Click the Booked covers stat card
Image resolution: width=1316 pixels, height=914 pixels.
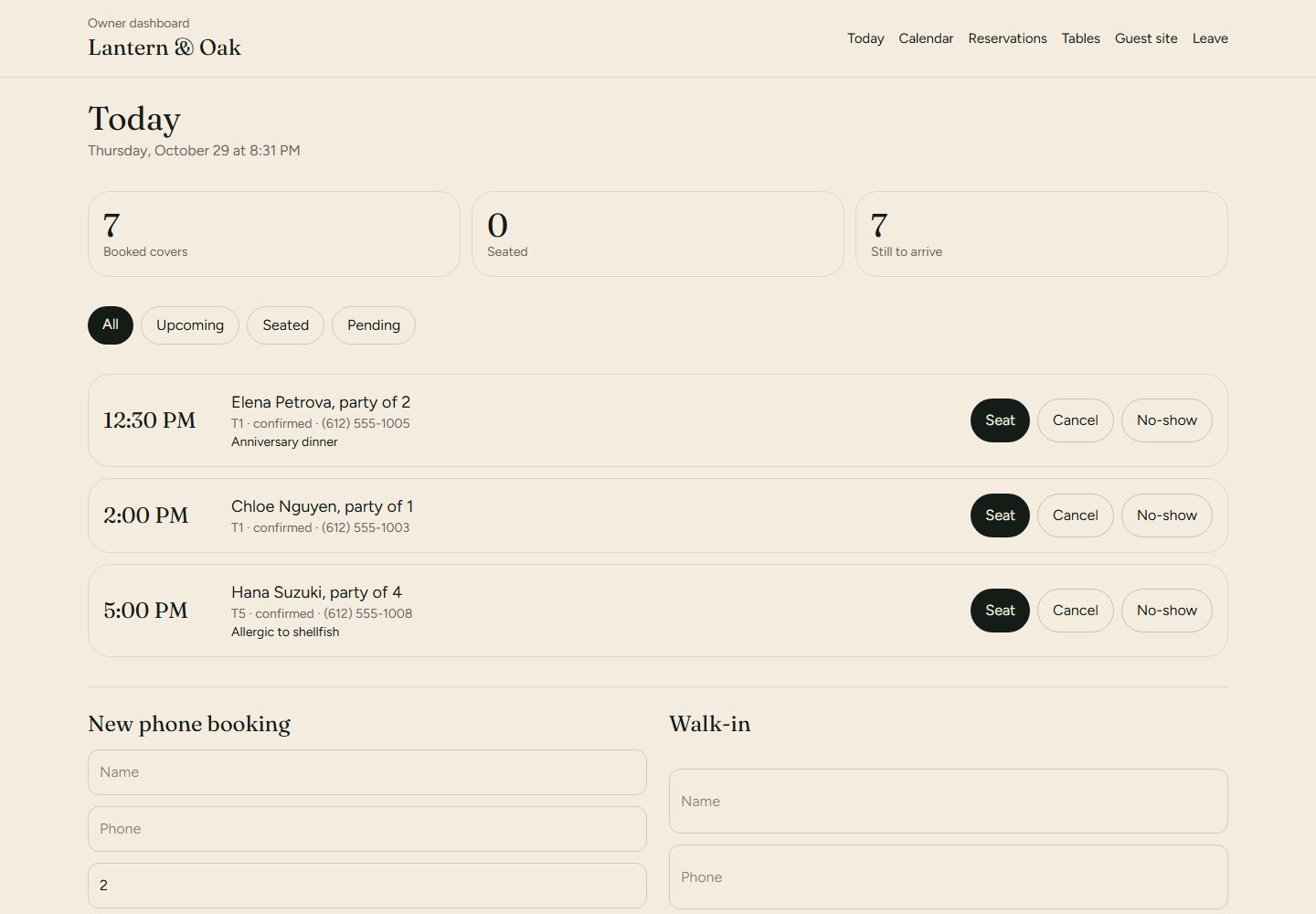274,234
